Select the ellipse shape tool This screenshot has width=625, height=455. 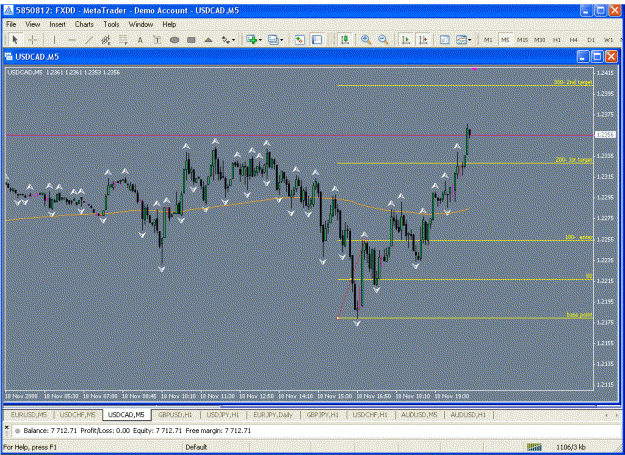[x=174, y=39]
